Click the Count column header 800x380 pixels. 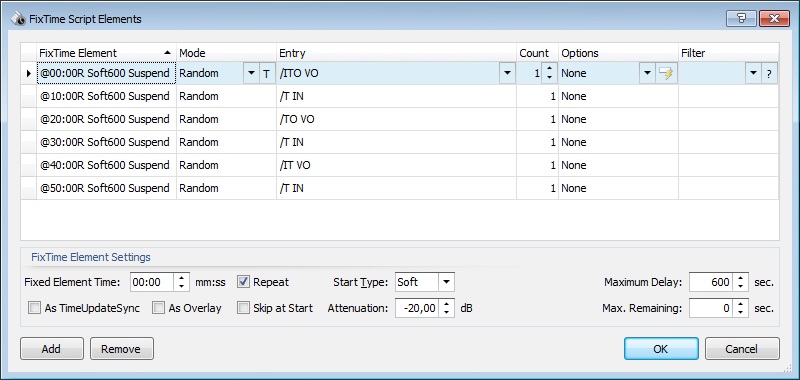pos(537,53)
